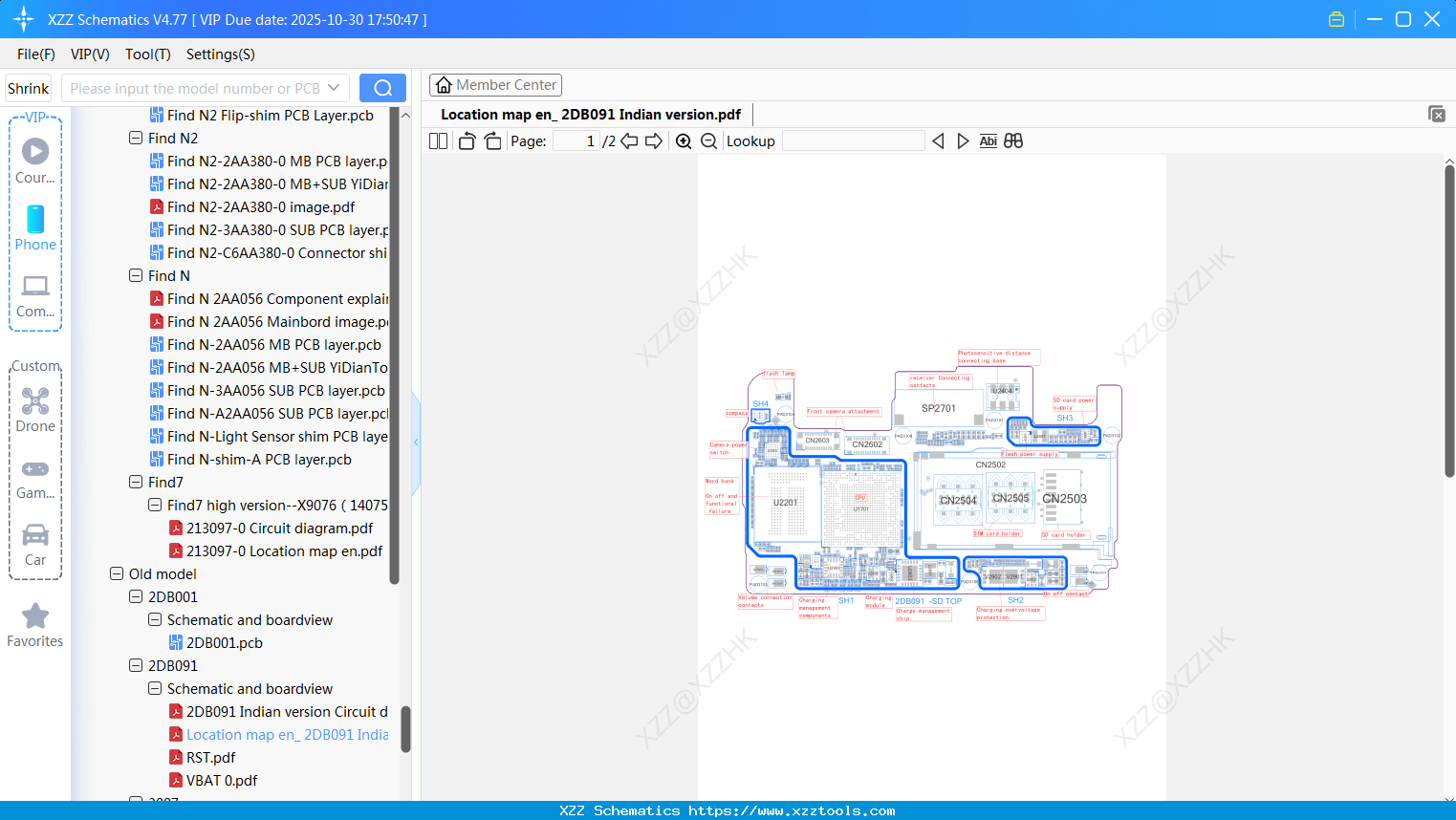Toggle the two-page layout view icon
1456x820 pixels.
tap(438, 141)
